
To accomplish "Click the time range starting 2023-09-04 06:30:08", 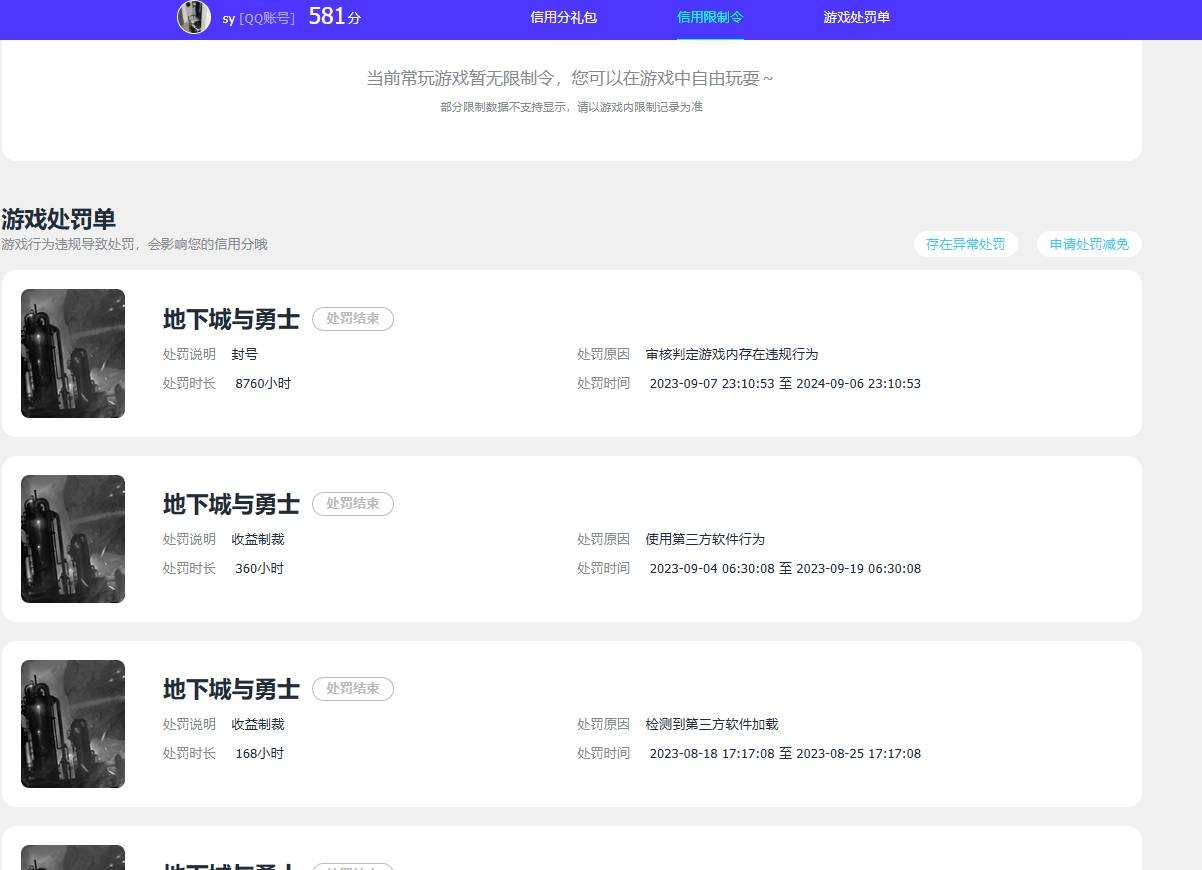I will click(785, 568).
